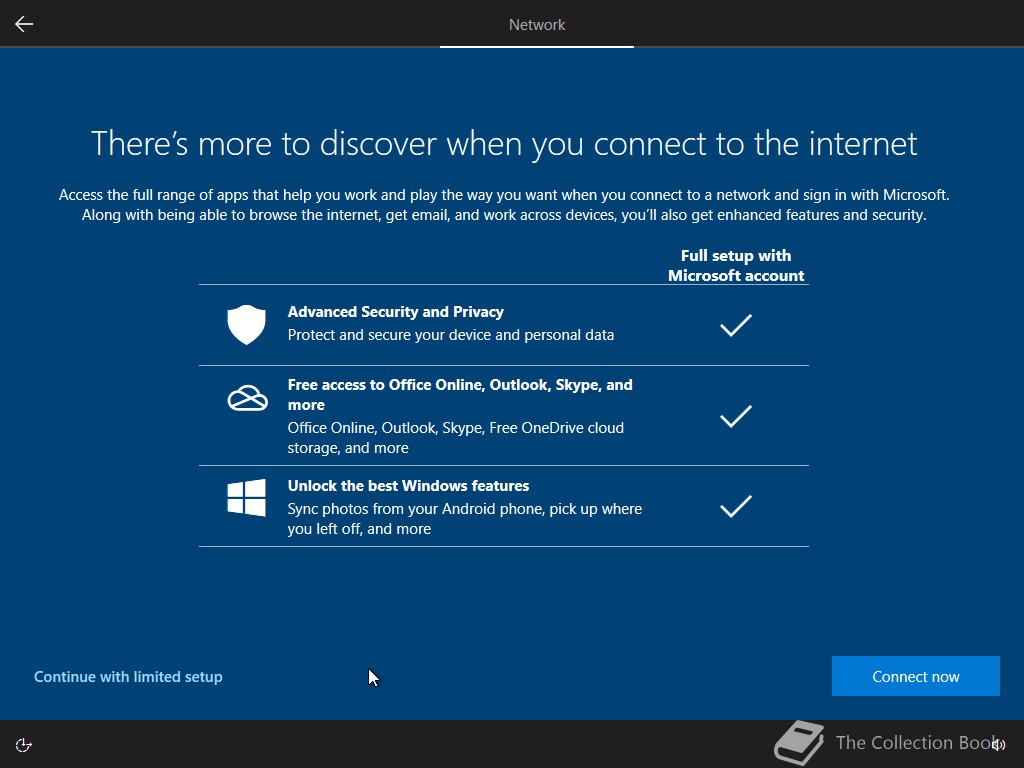Click the OneDrive cloud icon
Image resolution: width=1024 pixels, height=768 pixels.
tap(247, 398)
